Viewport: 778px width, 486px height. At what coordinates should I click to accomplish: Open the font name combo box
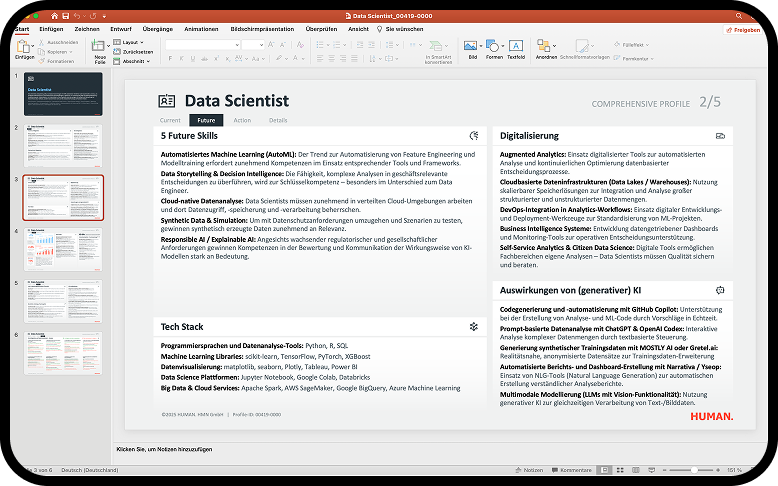(202, 45)
